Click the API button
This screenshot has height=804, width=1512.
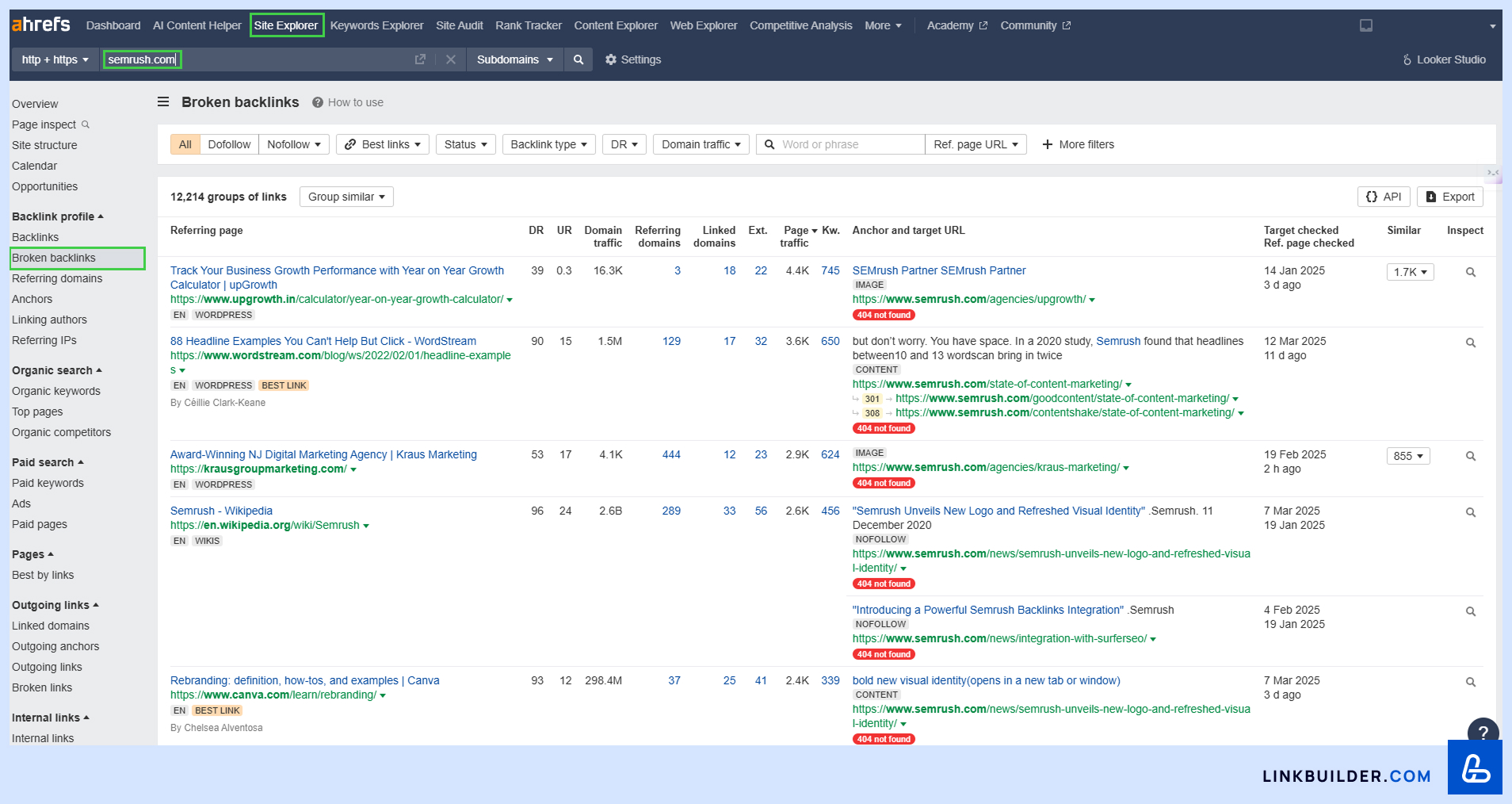[1384, 197]
